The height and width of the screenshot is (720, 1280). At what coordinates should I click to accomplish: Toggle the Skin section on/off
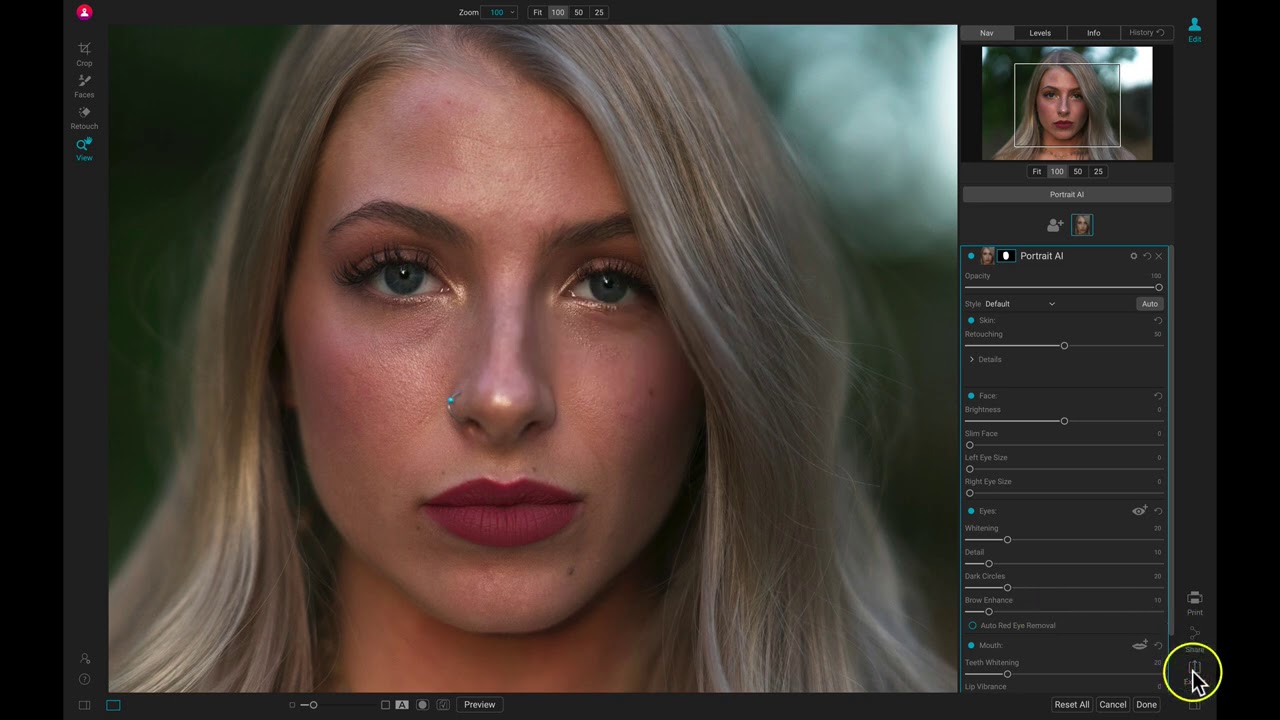(x=971, y=320)
